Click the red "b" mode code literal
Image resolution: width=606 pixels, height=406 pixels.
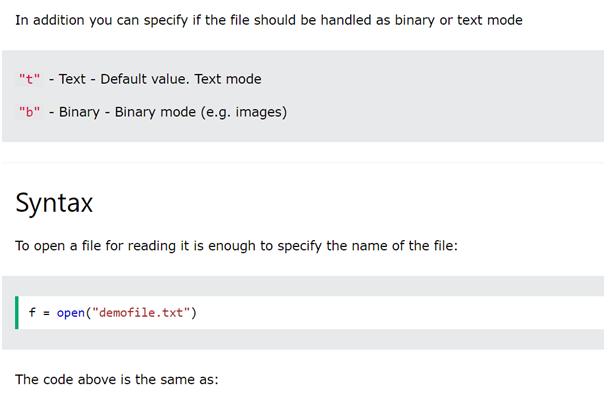(x=28, y=112)
